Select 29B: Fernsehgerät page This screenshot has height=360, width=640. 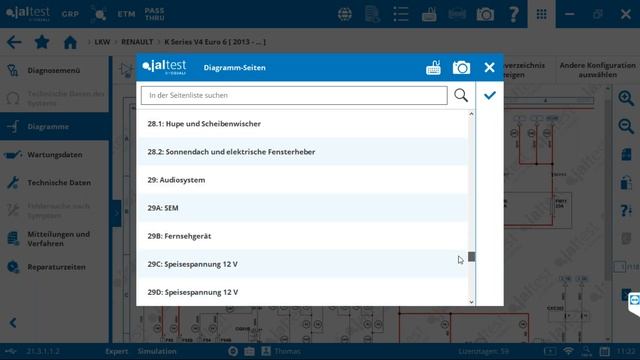[303, 236]
